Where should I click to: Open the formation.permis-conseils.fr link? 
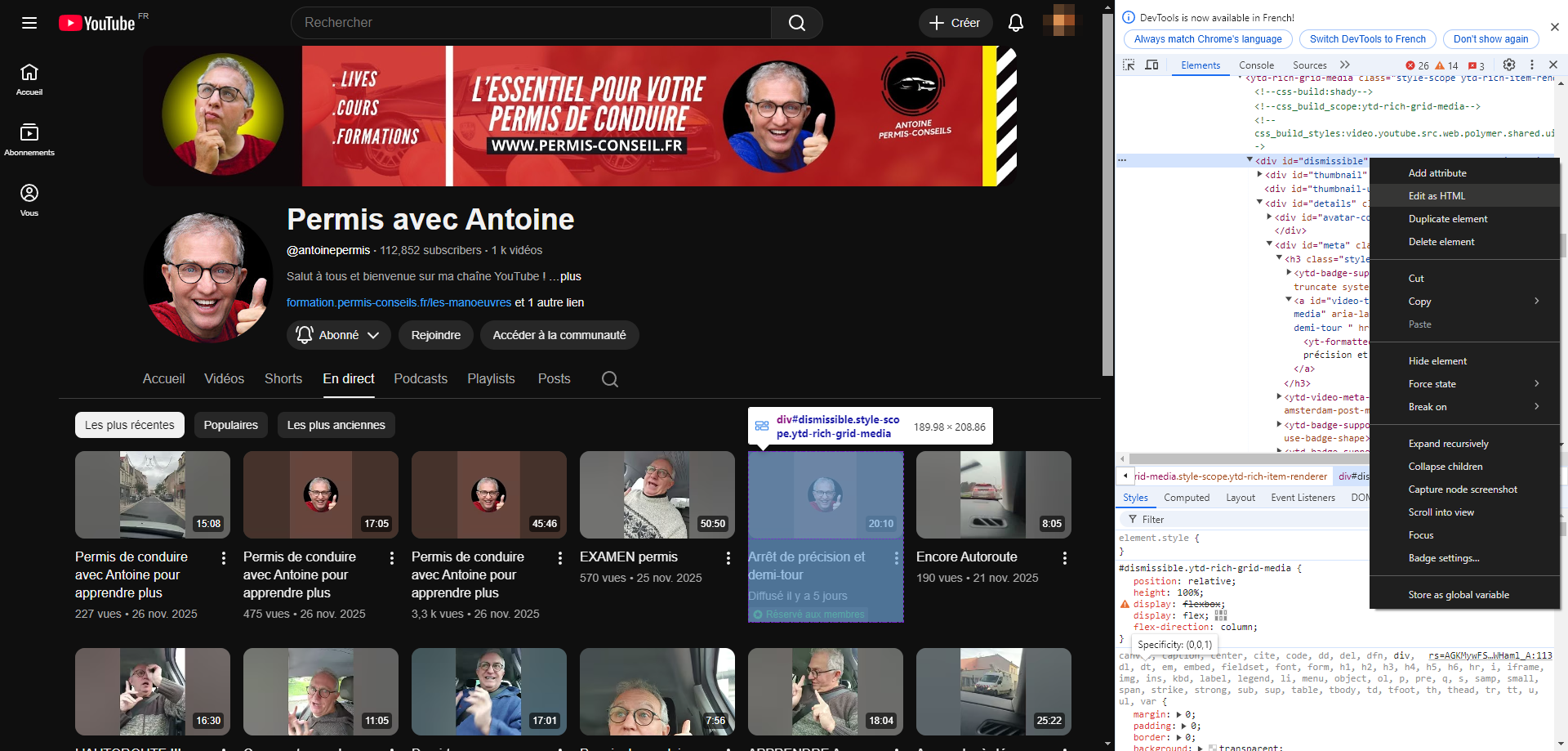(x=399, y=302)
